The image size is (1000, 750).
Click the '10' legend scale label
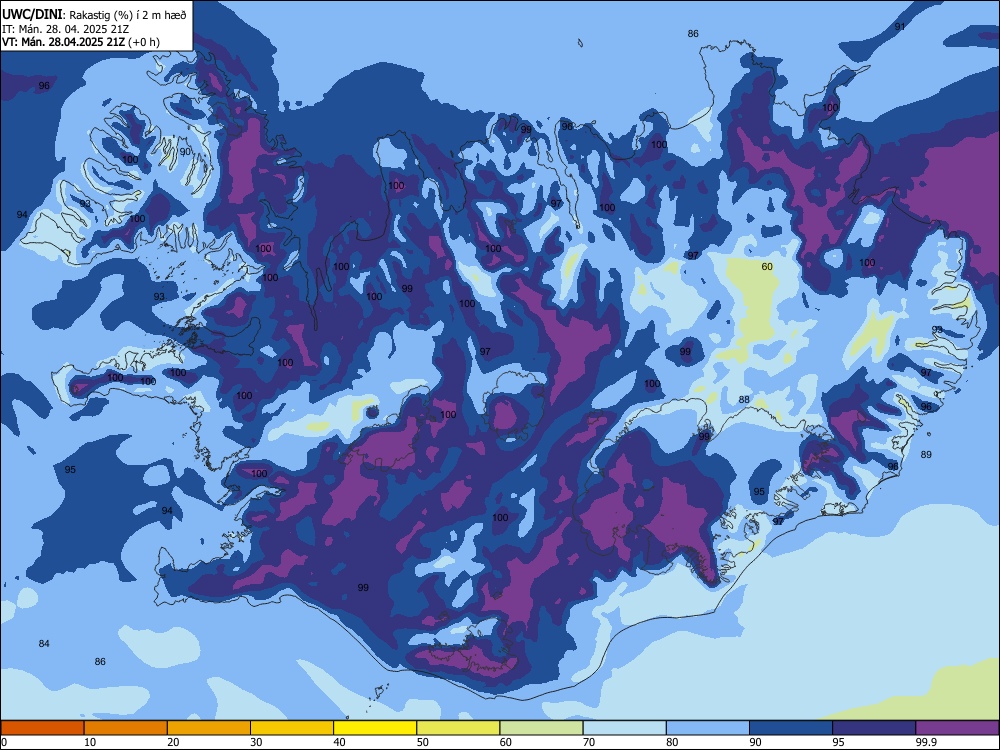point(90,742)
